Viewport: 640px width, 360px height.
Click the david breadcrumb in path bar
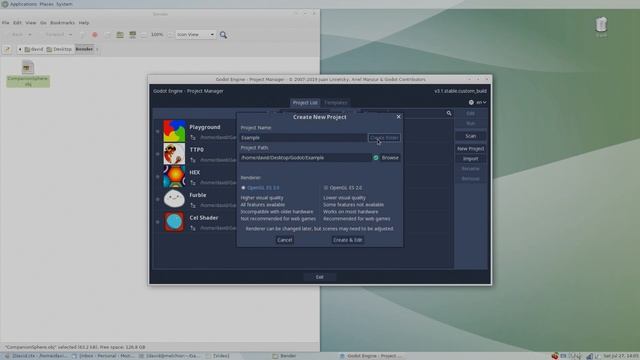(x=33, y=49)
